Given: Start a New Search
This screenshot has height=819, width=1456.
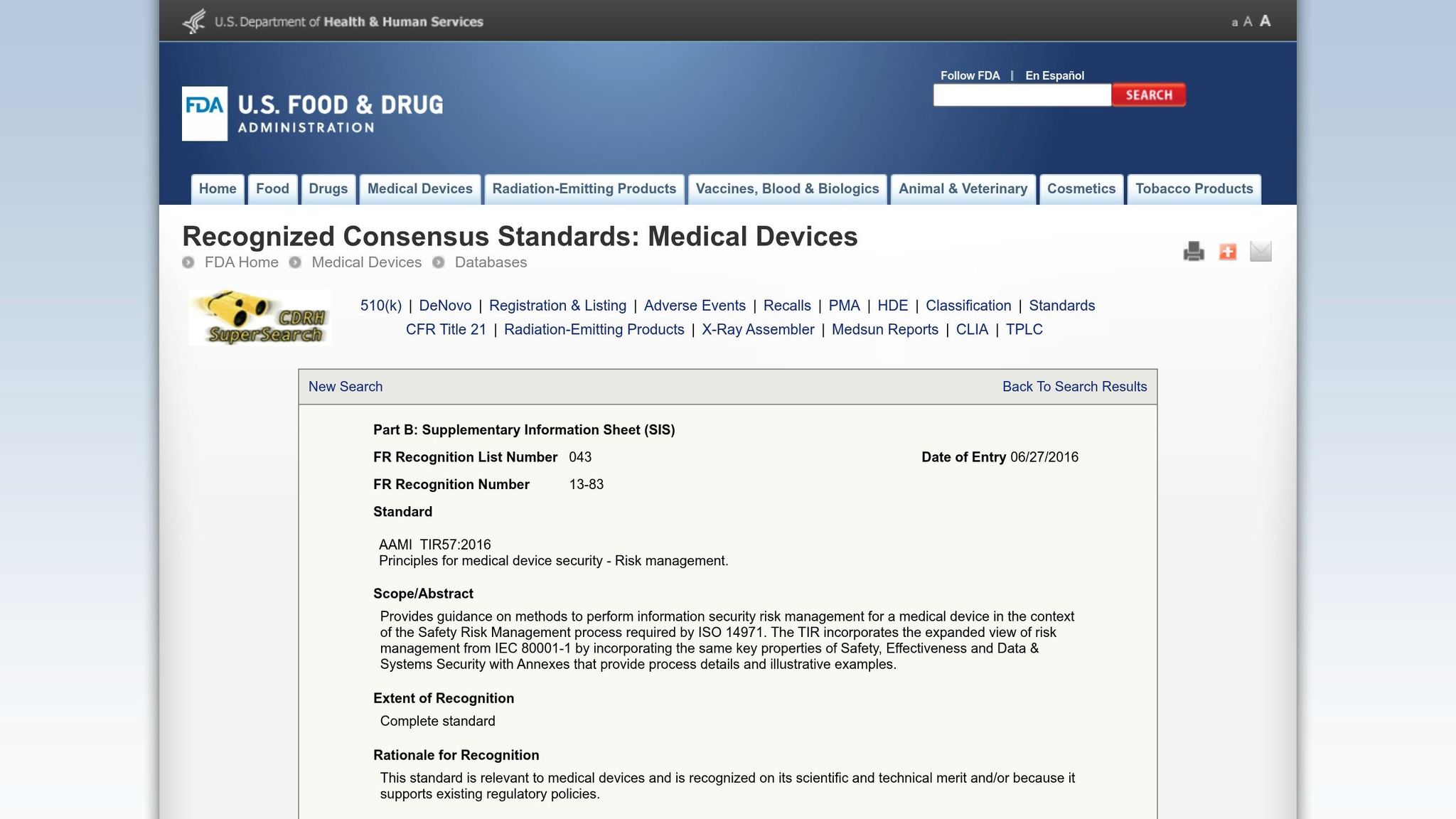Looking at the screenshot, I should coord(346,387).
